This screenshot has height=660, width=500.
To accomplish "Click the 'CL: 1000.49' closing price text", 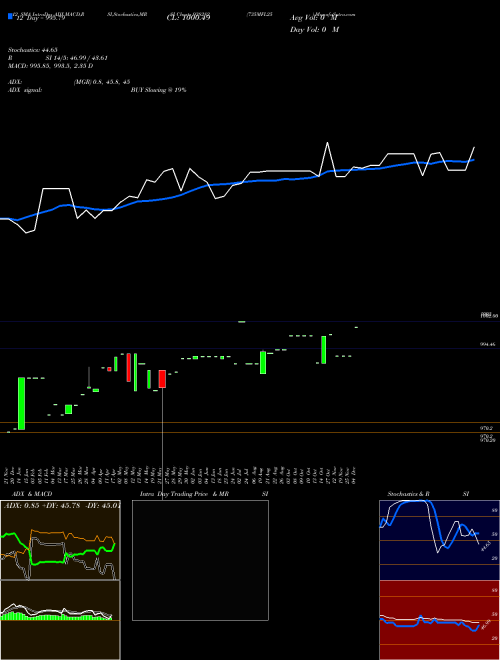I will [x=188, y=17].
